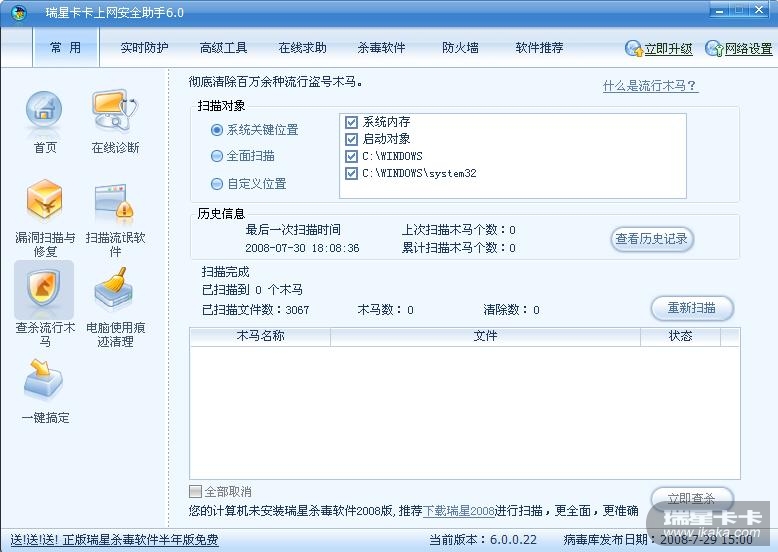This screenshot has width=778, height=552.
Task: Uncheck the 系统内存 checkbox
Action: tap(351, 122)
